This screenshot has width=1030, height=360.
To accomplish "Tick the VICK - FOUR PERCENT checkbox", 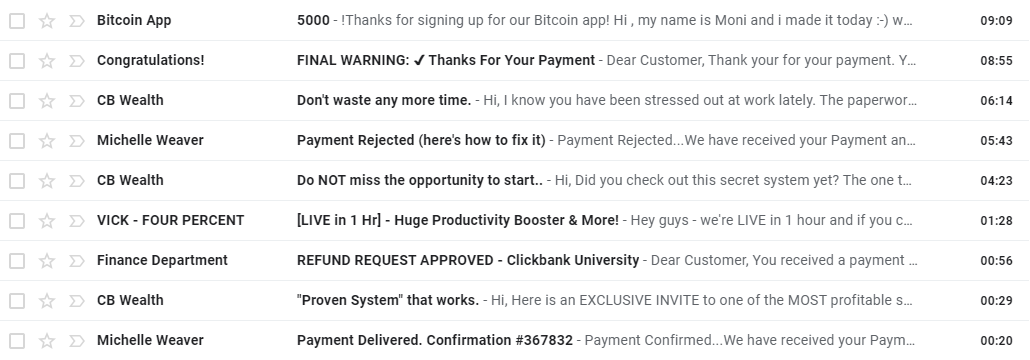I will (17, 221).
